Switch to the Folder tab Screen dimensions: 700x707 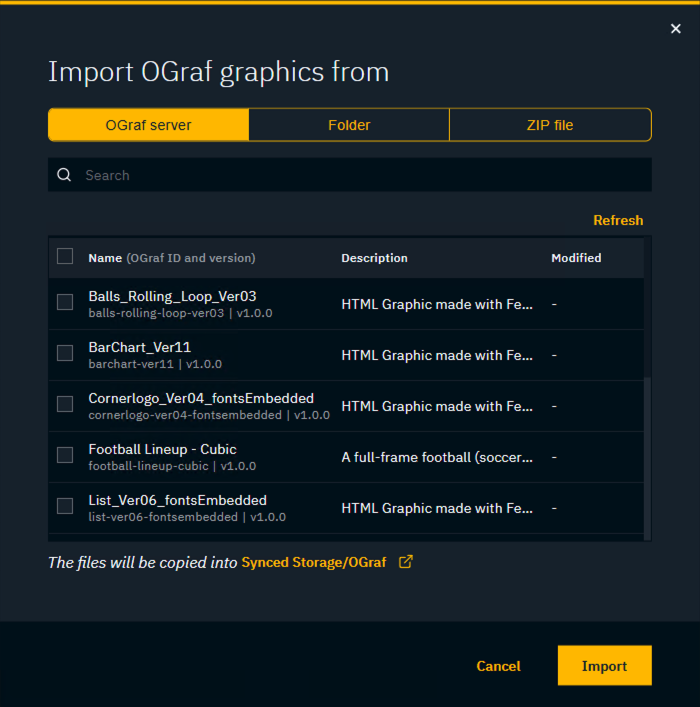[x=349, y=125]
